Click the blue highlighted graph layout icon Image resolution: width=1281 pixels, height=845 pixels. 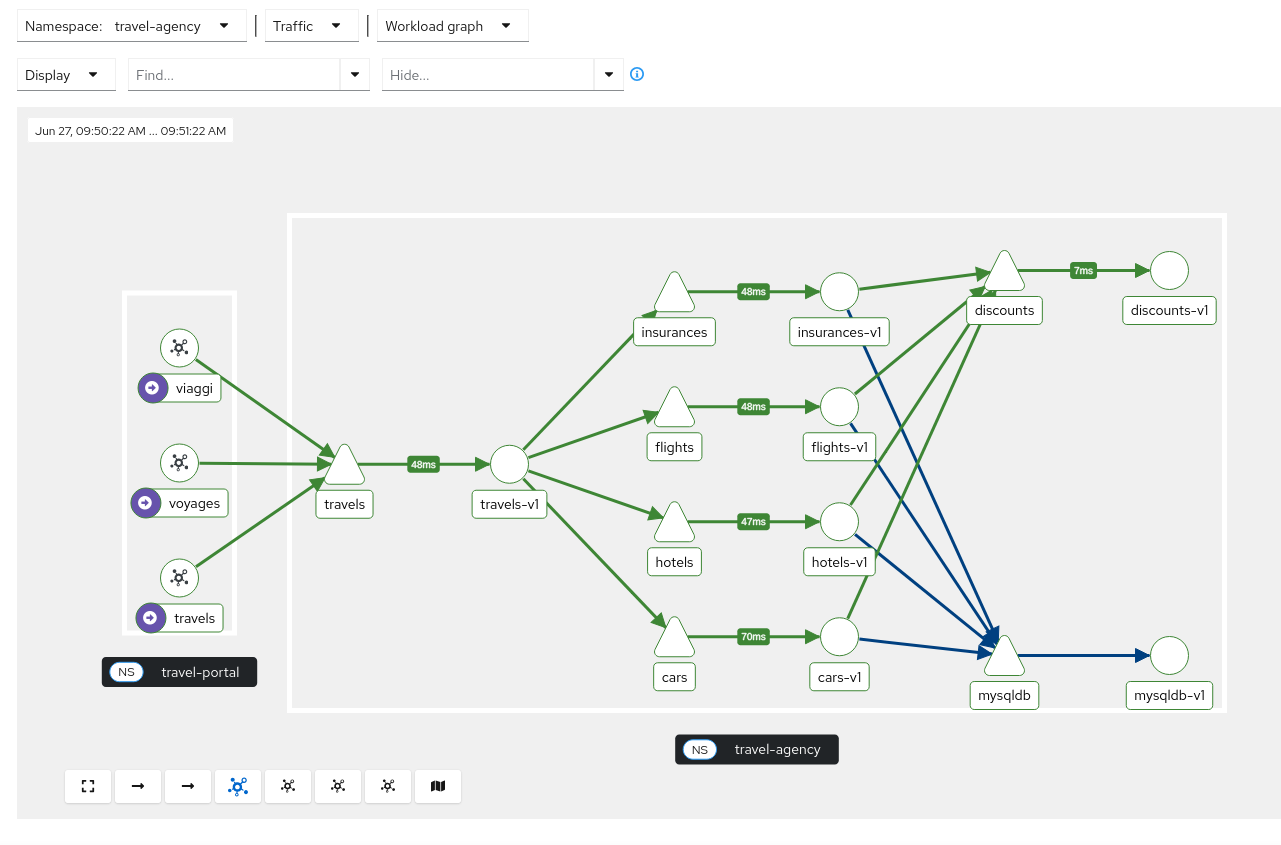coord(238,786)
